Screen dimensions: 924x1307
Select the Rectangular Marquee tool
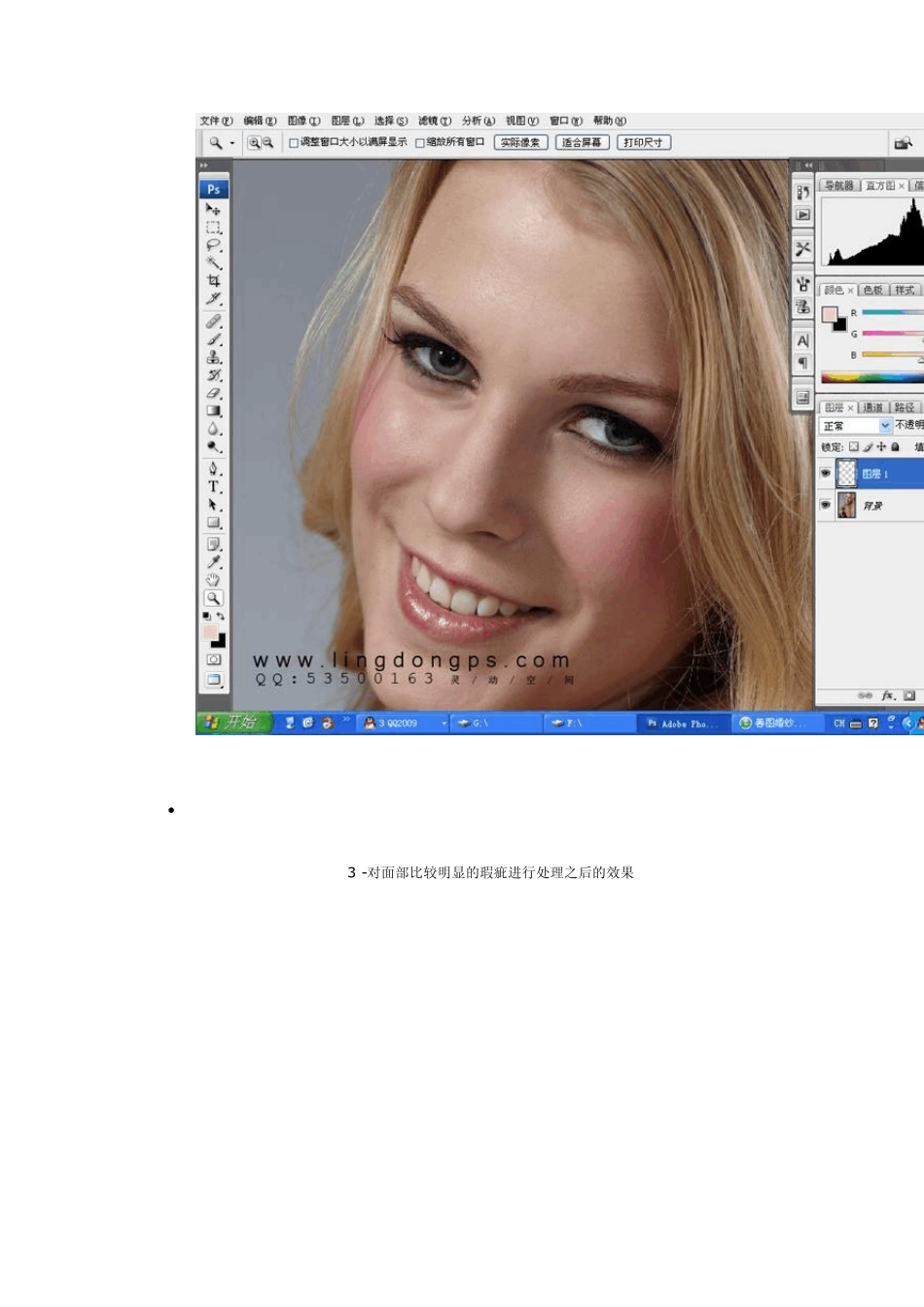coord(213,228)
